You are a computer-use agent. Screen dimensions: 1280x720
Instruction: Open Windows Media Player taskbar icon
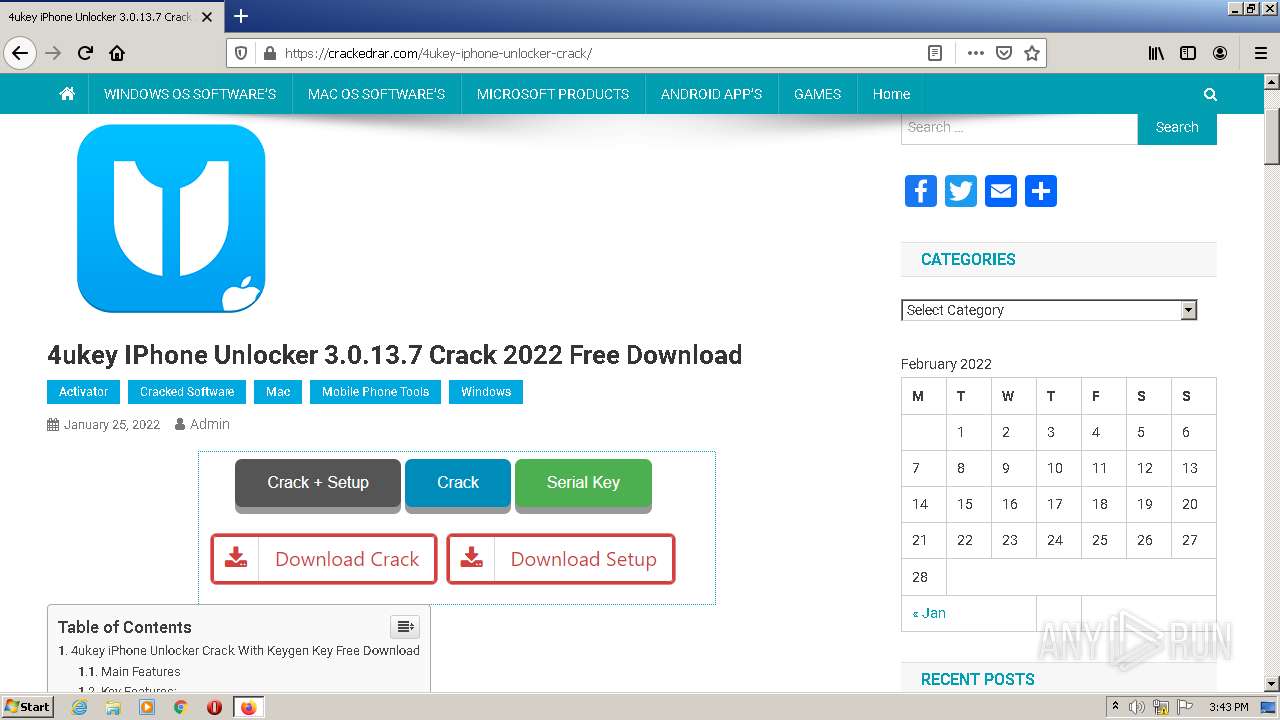147,707
